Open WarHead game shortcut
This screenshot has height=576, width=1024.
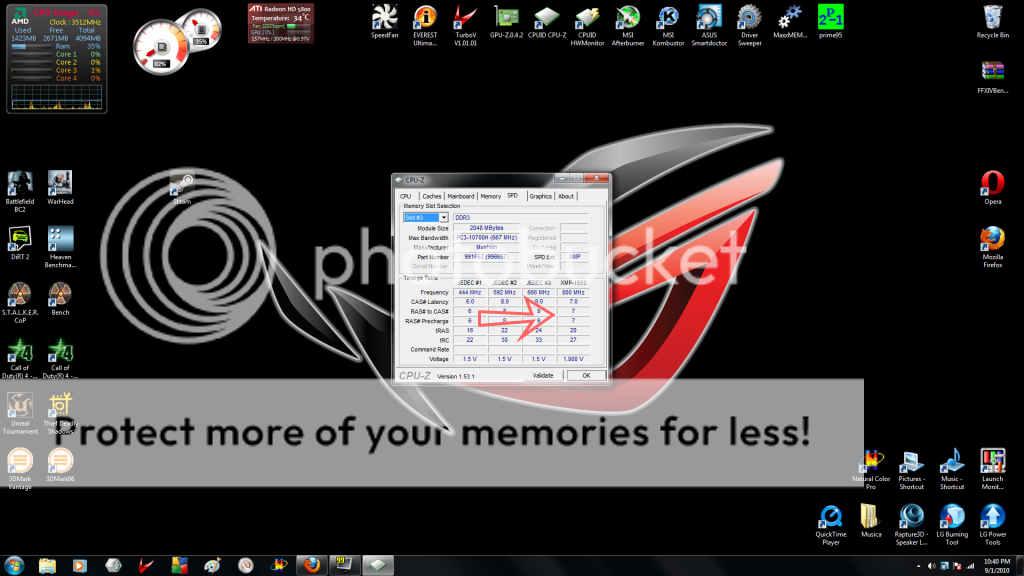coord(60,187)
